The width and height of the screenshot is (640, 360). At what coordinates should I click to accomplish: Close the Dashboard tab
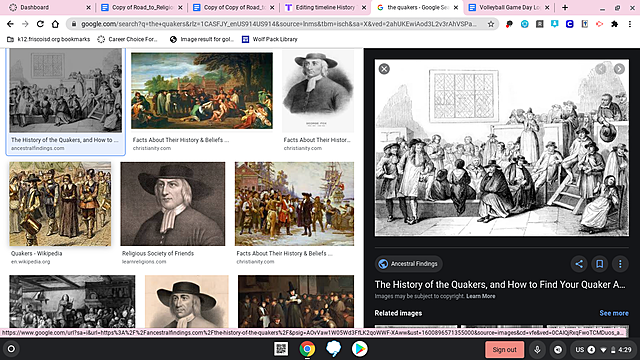[x=89, y=7]
